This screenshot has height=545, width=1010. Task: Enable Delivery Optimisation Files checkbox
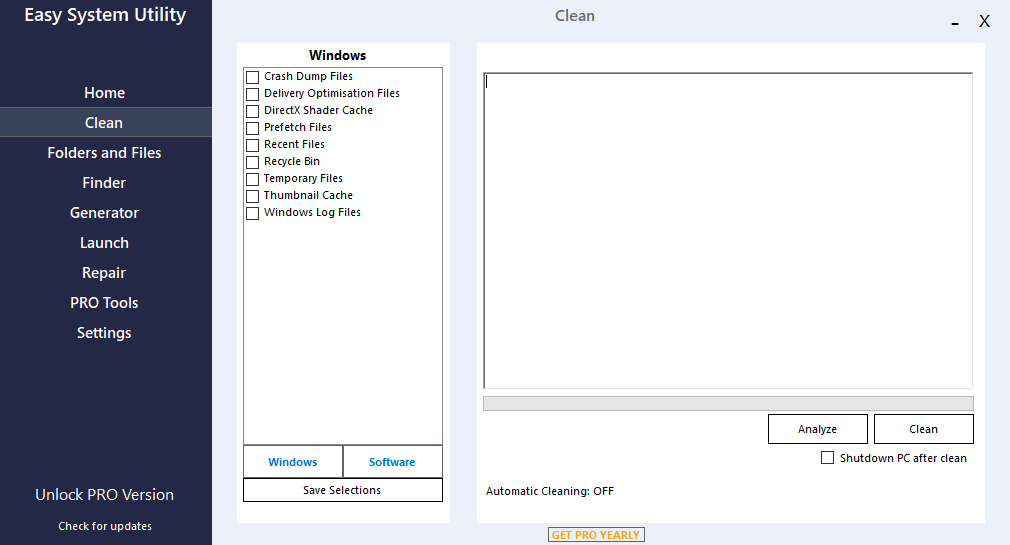tap(252, 94)
